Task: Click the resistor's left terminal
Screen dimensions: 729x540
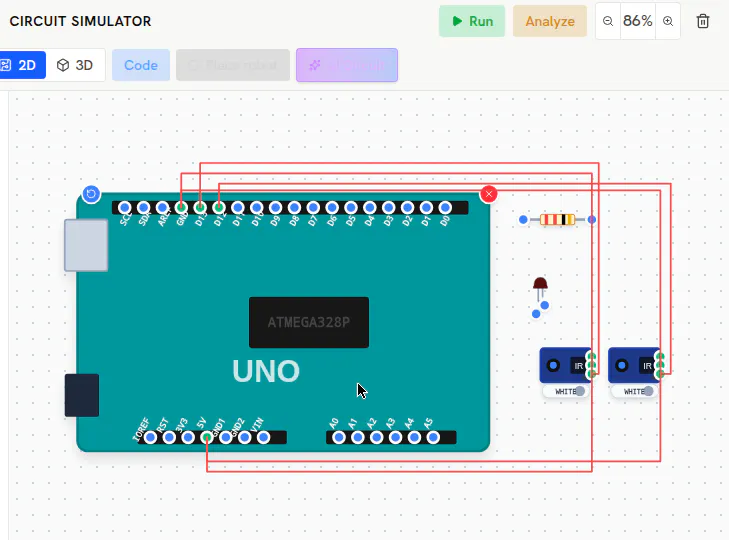Action: point(523,220)
